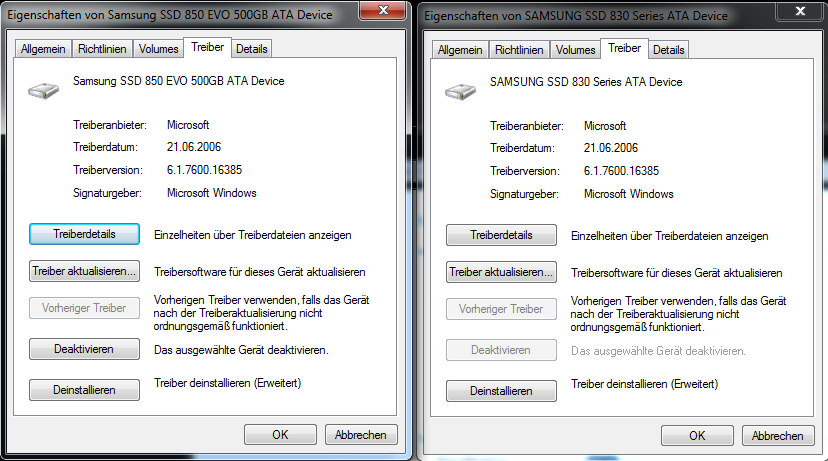Click the Treiberversion value 6.1.7600.16385 in the 830 Series window
The image size is (828, 461).
click(622, 171)
